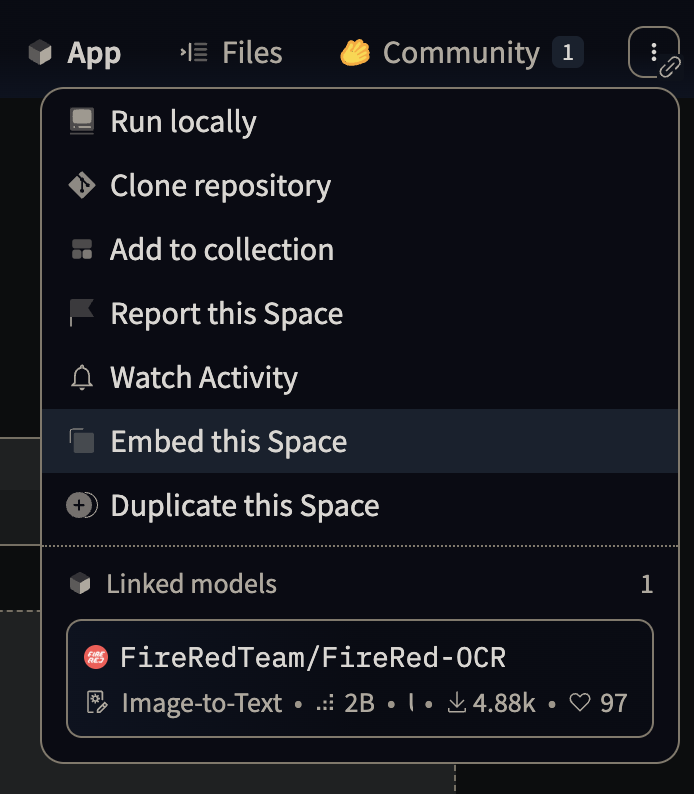Click the Run locally computer icon

coord(82,122)
